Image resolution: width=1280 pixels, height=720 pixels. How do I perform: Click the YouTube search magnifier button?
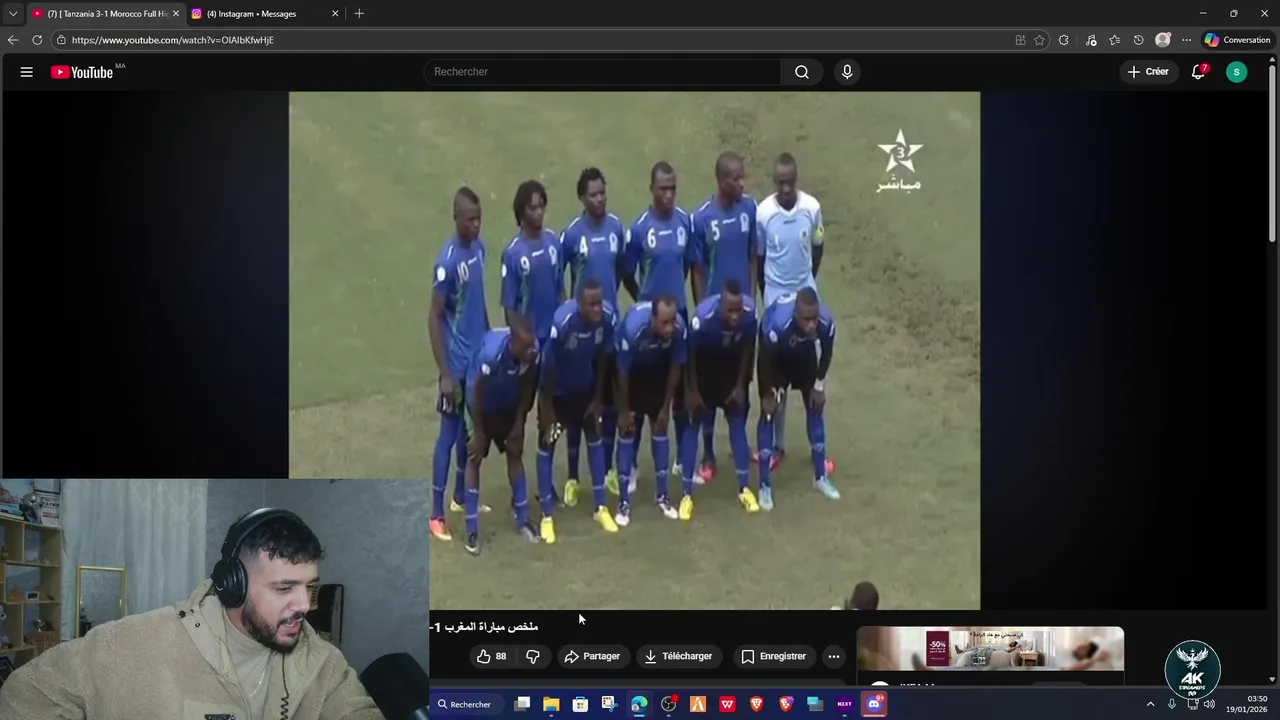coord(802,72)
